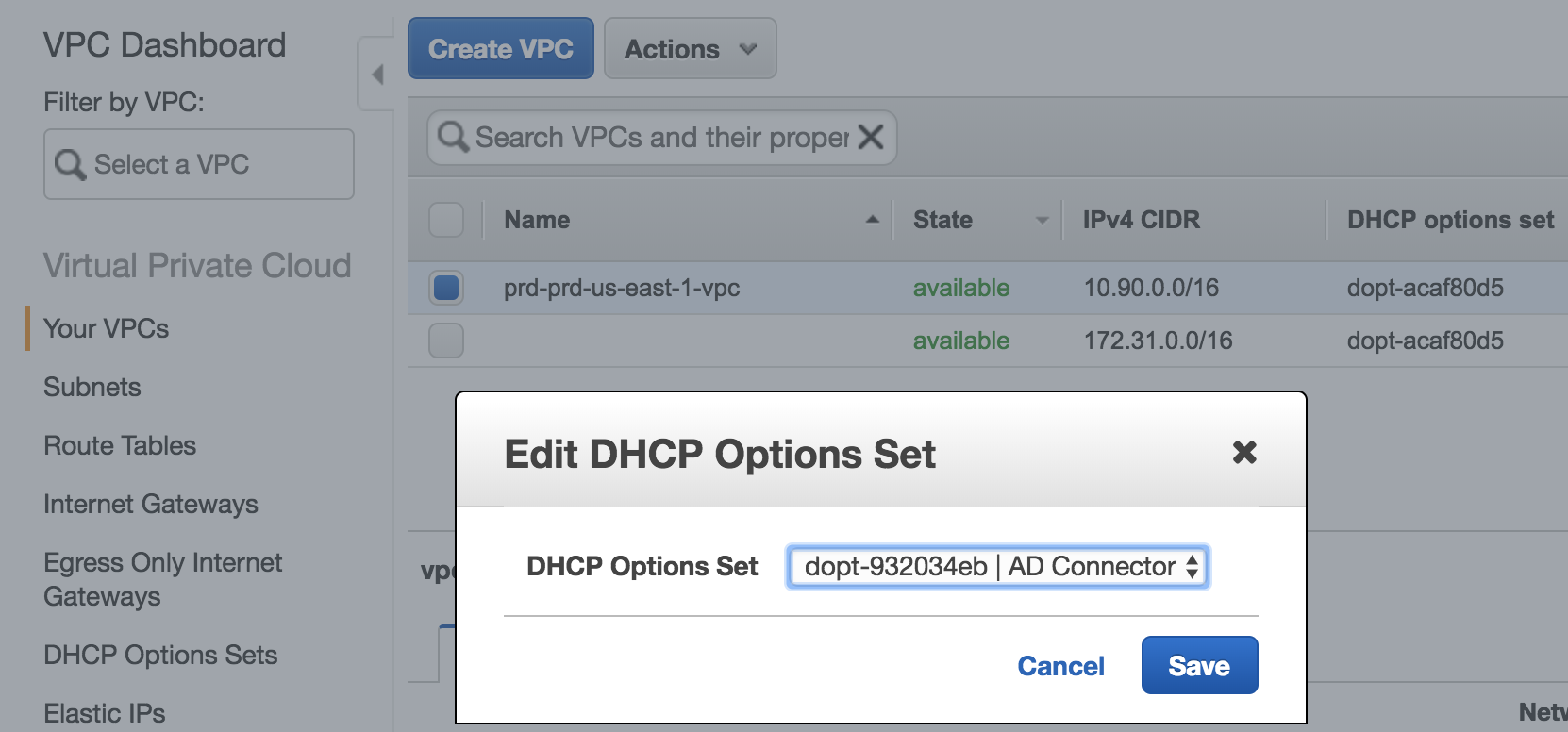Image resolution: width=1568 pixels, height=732 pixels.
Task: Check the 172.31.0.0/16 VPC row checkbox
Action: click(446, 341)
